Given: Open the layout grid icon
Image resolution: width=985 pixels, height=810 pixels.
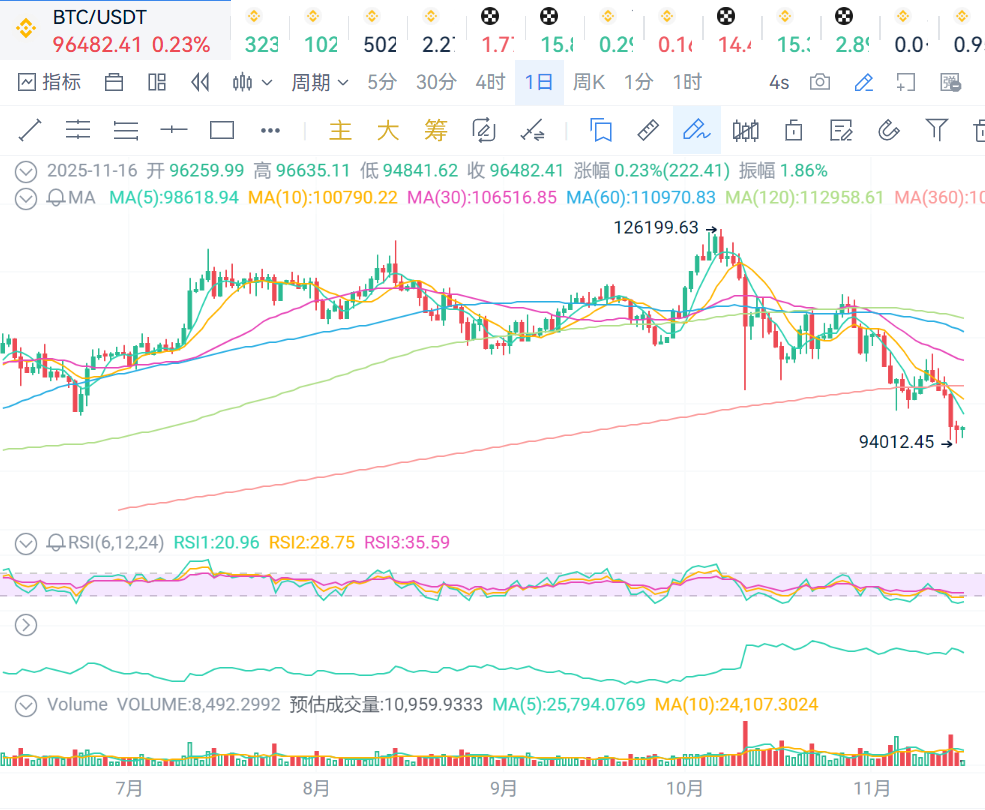Looking at the screenshot, I should (x=157, y=82).
